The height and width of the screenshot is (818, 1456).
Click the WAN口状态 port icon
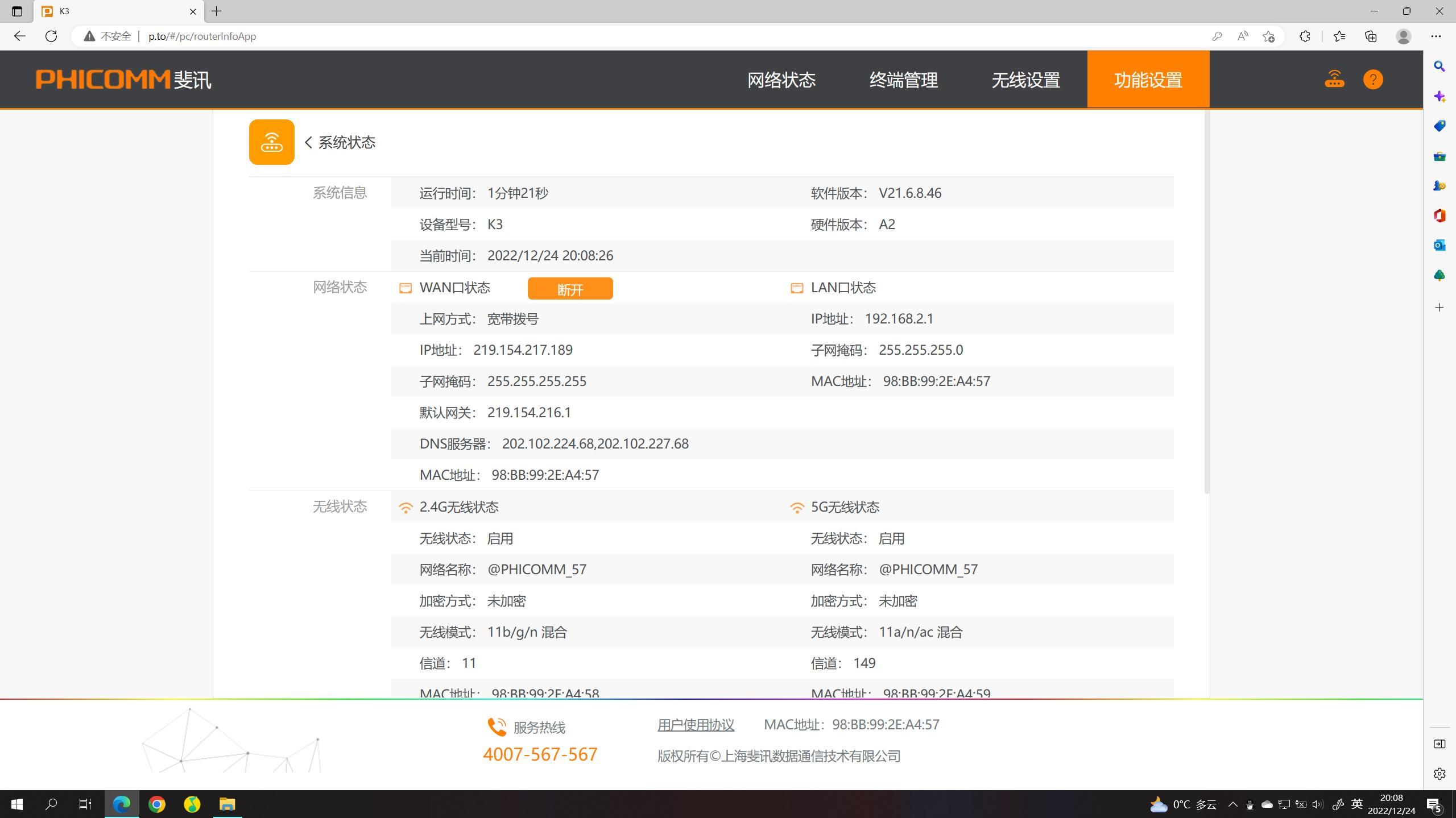coord(406,288)
